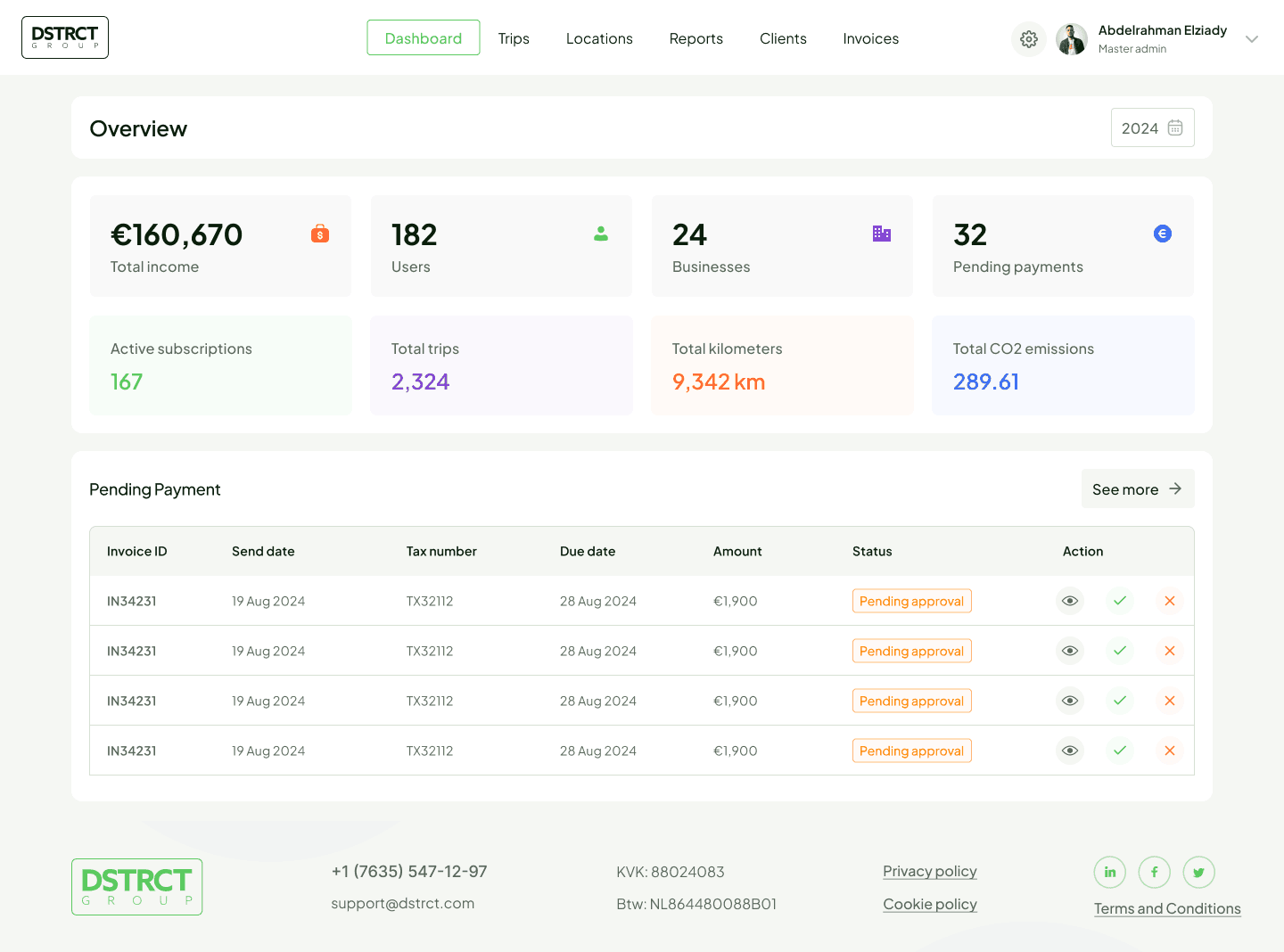This screenshot has width=1284, height=952.
Task: Select the Total CO2 emissions 289.61 tile
Action: point(1064,365)
